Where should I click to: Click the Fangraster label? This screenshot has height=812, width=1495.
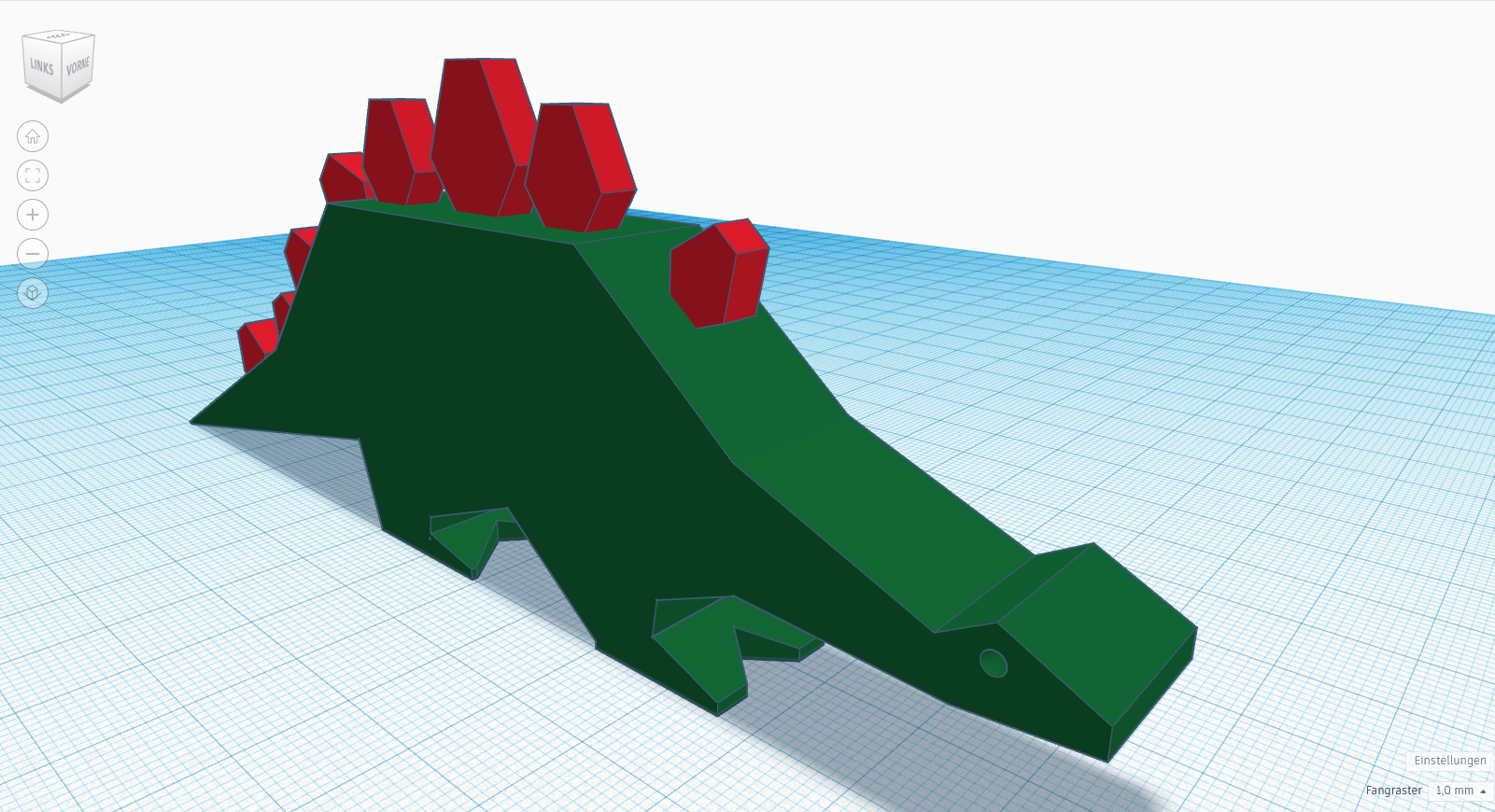click(x=1393, y=791)
